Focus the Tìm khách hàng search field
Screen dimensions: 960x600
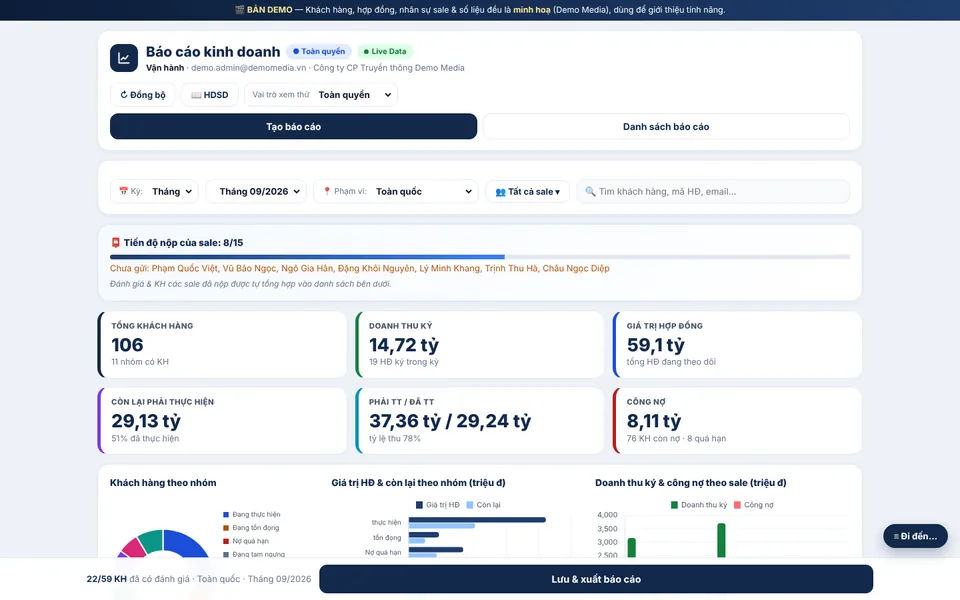(713, 192)
